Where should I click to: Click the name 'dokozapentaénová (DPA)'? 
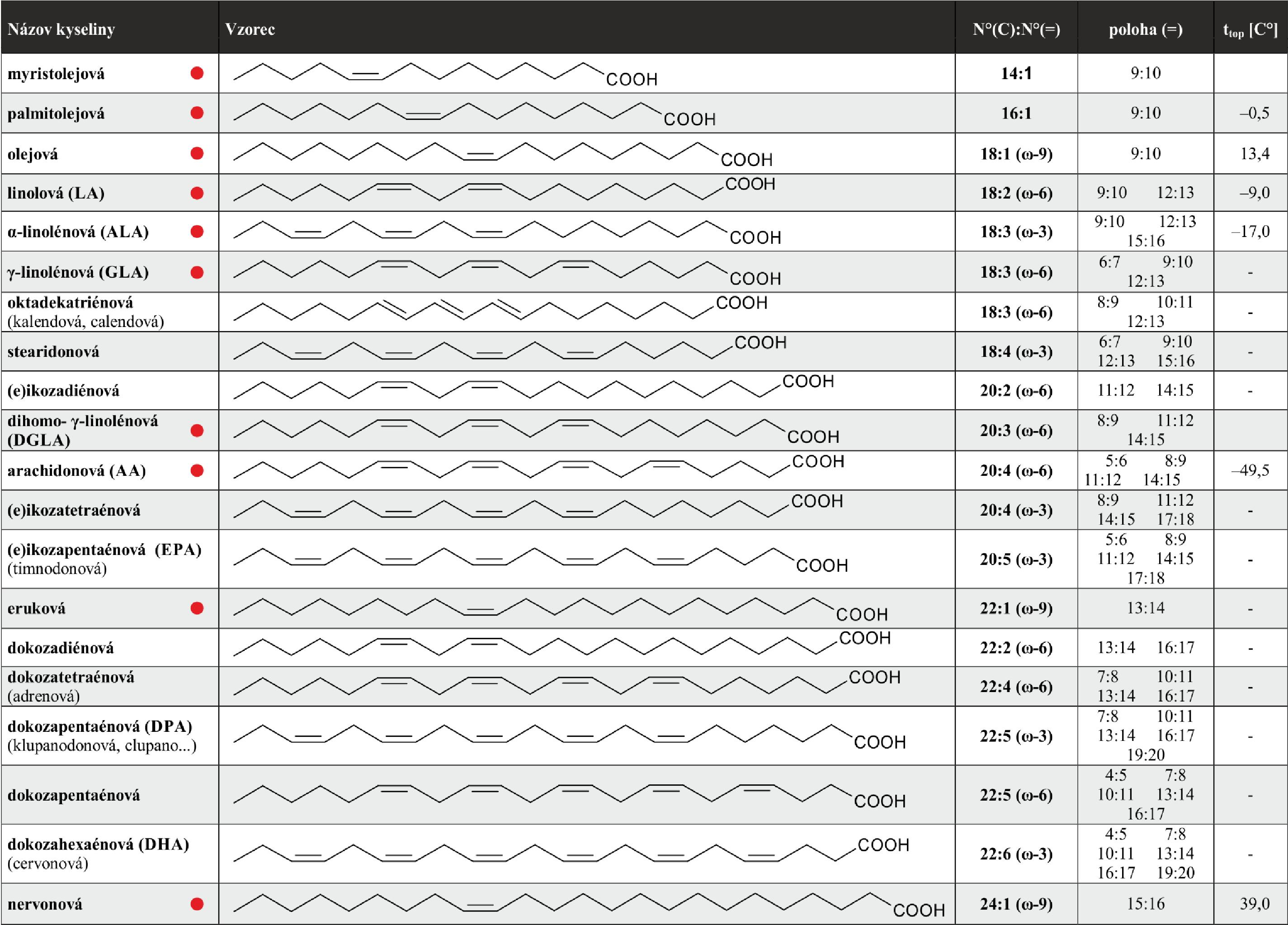[x=99, y=727]
